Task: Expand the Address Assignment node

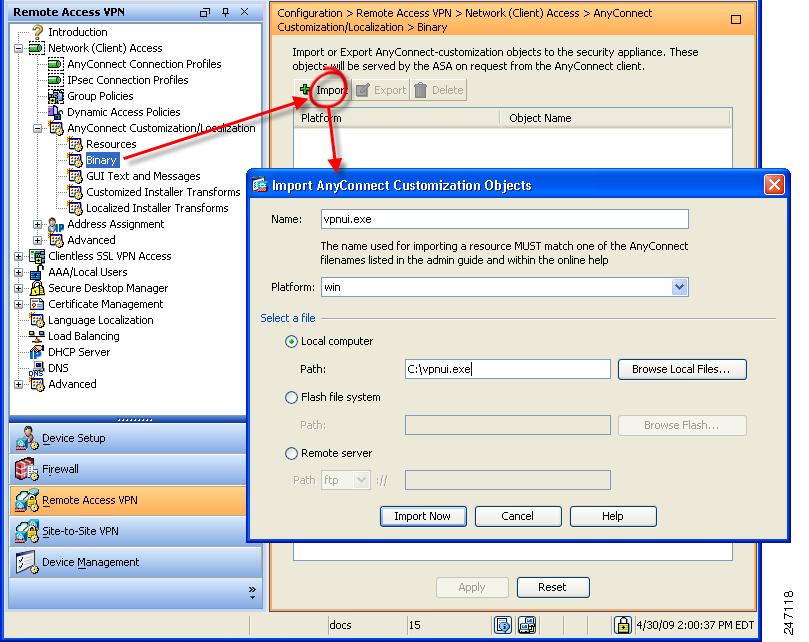Action: click(38, 224)
